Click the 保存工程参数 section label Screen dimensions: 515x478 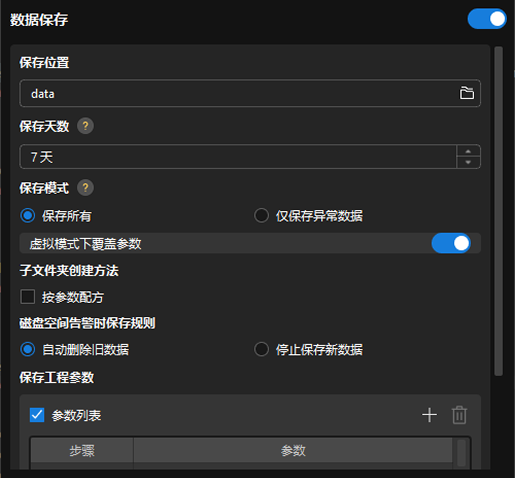coord(57,378)
